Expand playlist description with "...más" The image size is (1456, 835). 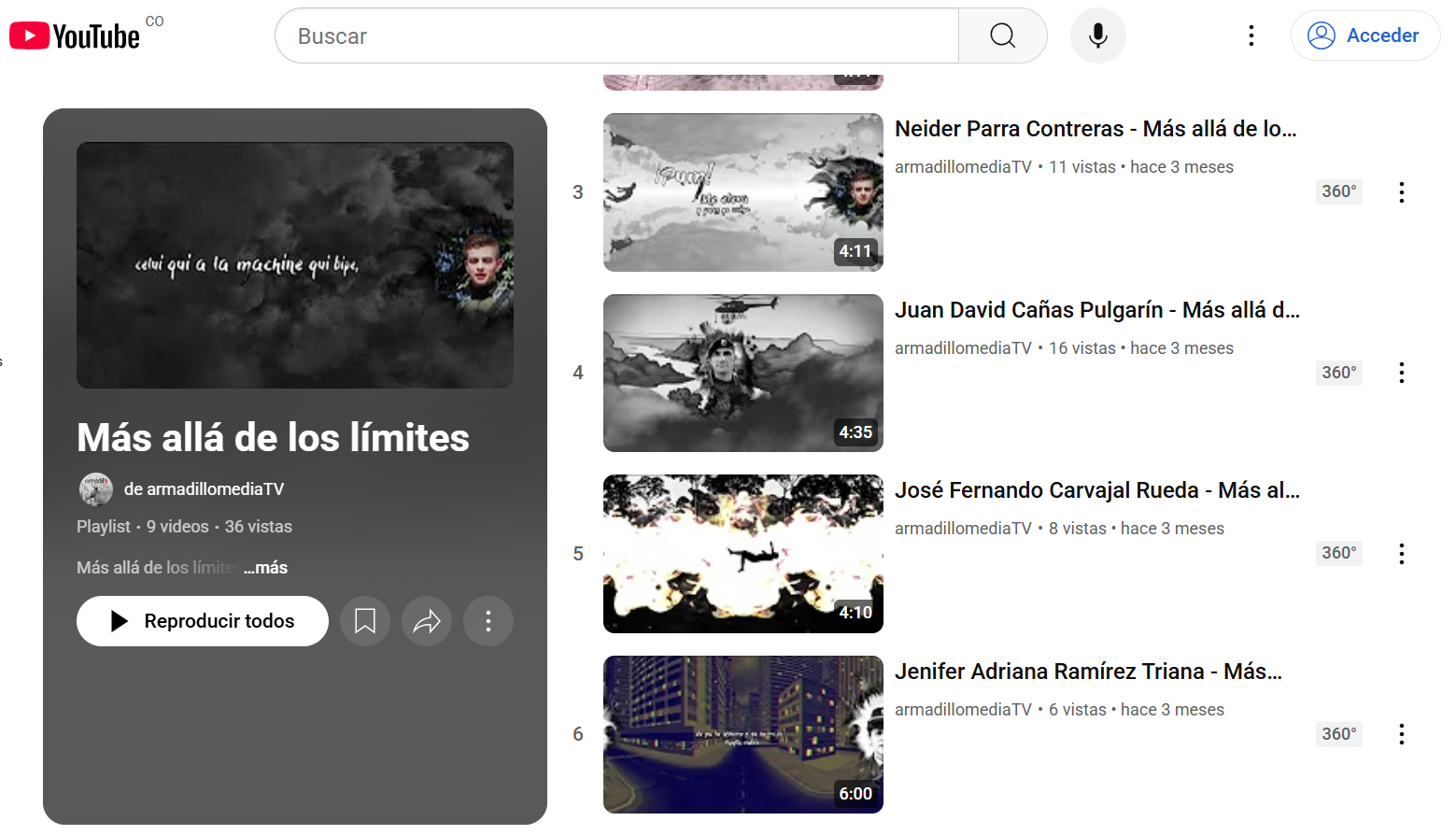click(x=266, y=568)
